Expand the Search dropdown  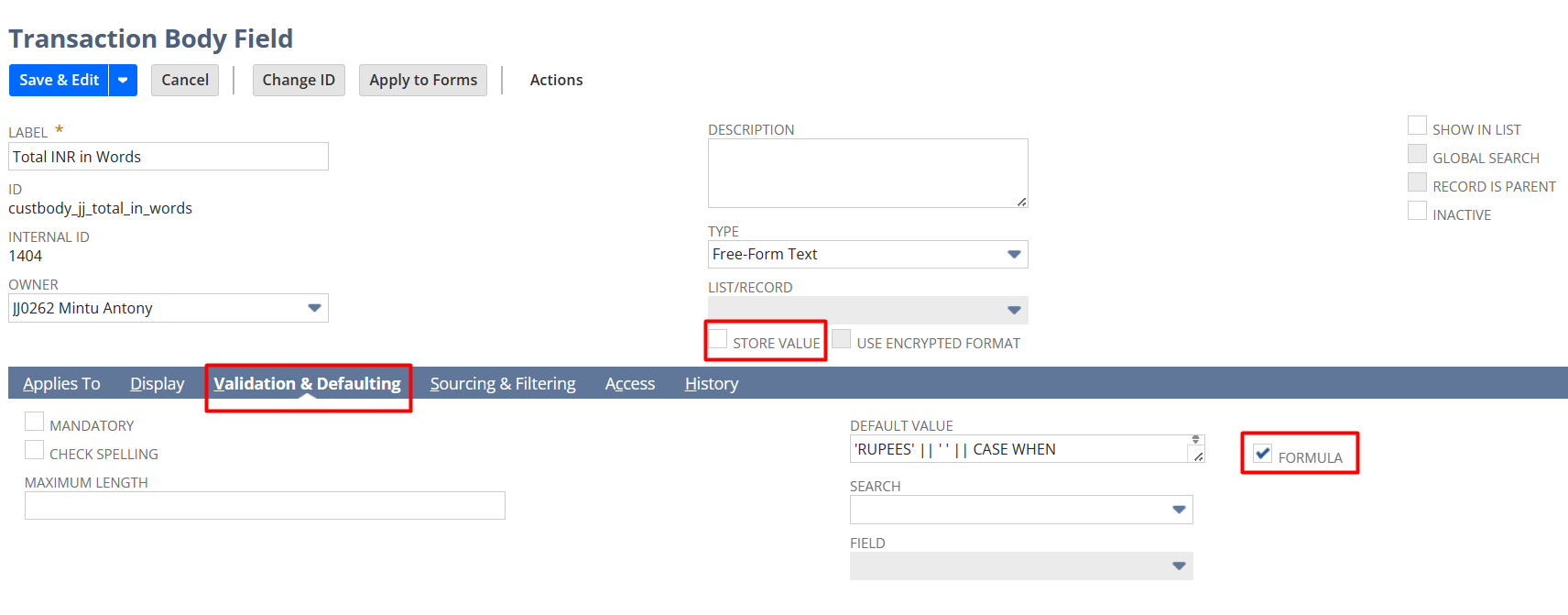(1179, 510)
